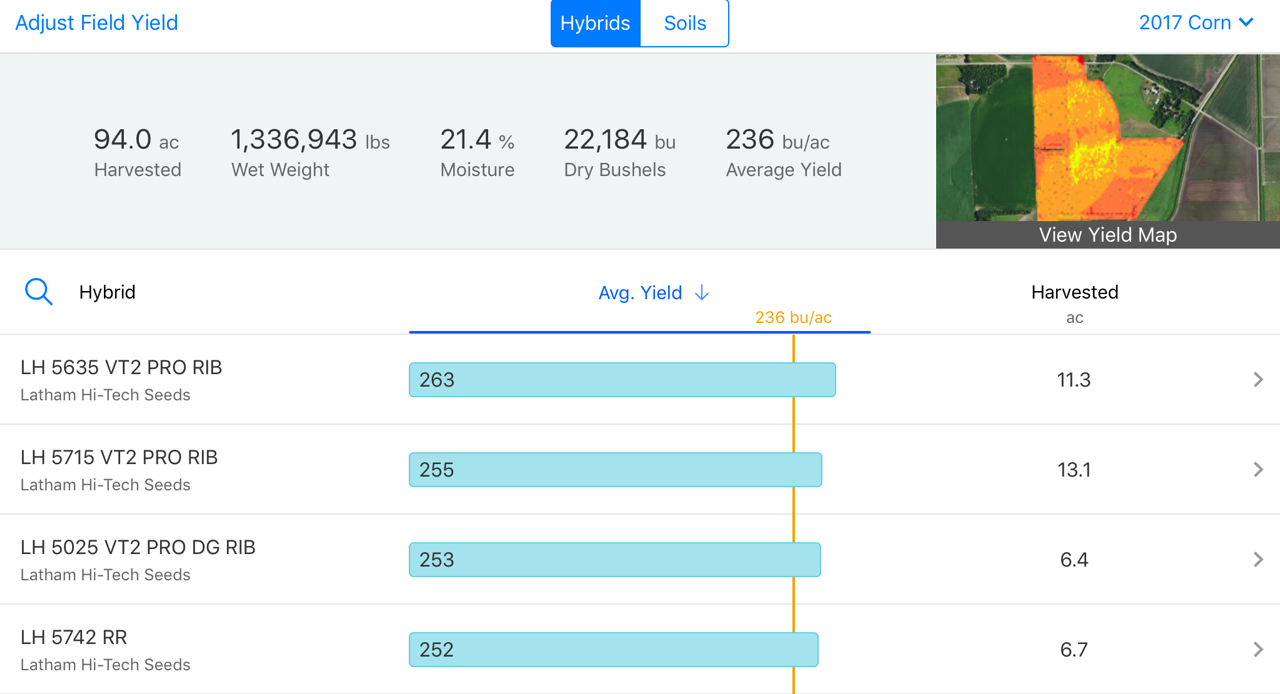
Task: Click the Hybrid column header
Action: coord(107,292)
